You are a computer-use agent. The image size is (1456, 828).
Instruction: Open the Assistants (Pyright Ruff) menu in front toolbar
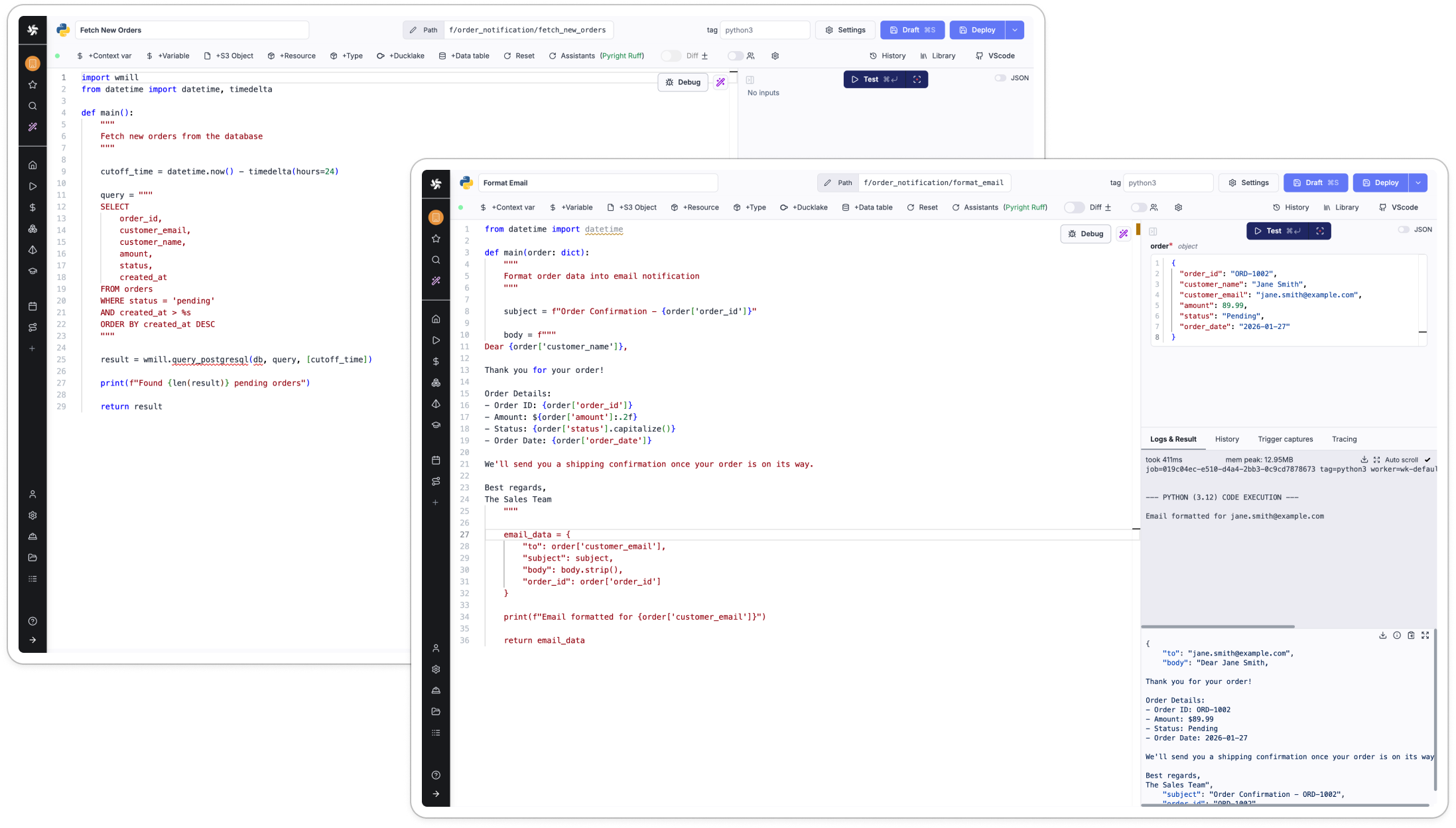coord(999,208)
